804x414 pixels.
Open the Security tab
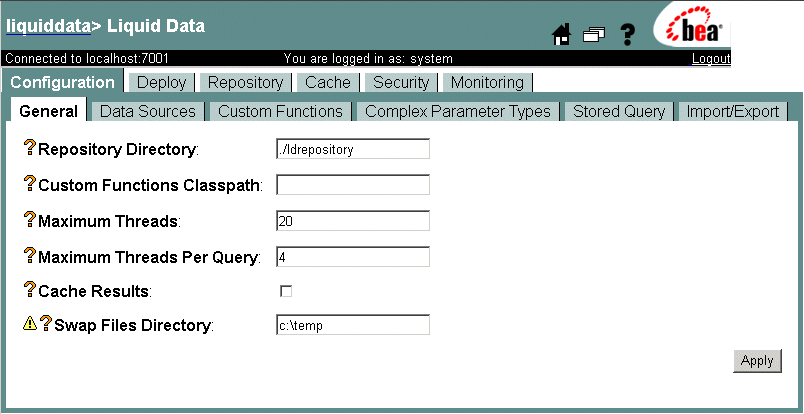(401, 83)
